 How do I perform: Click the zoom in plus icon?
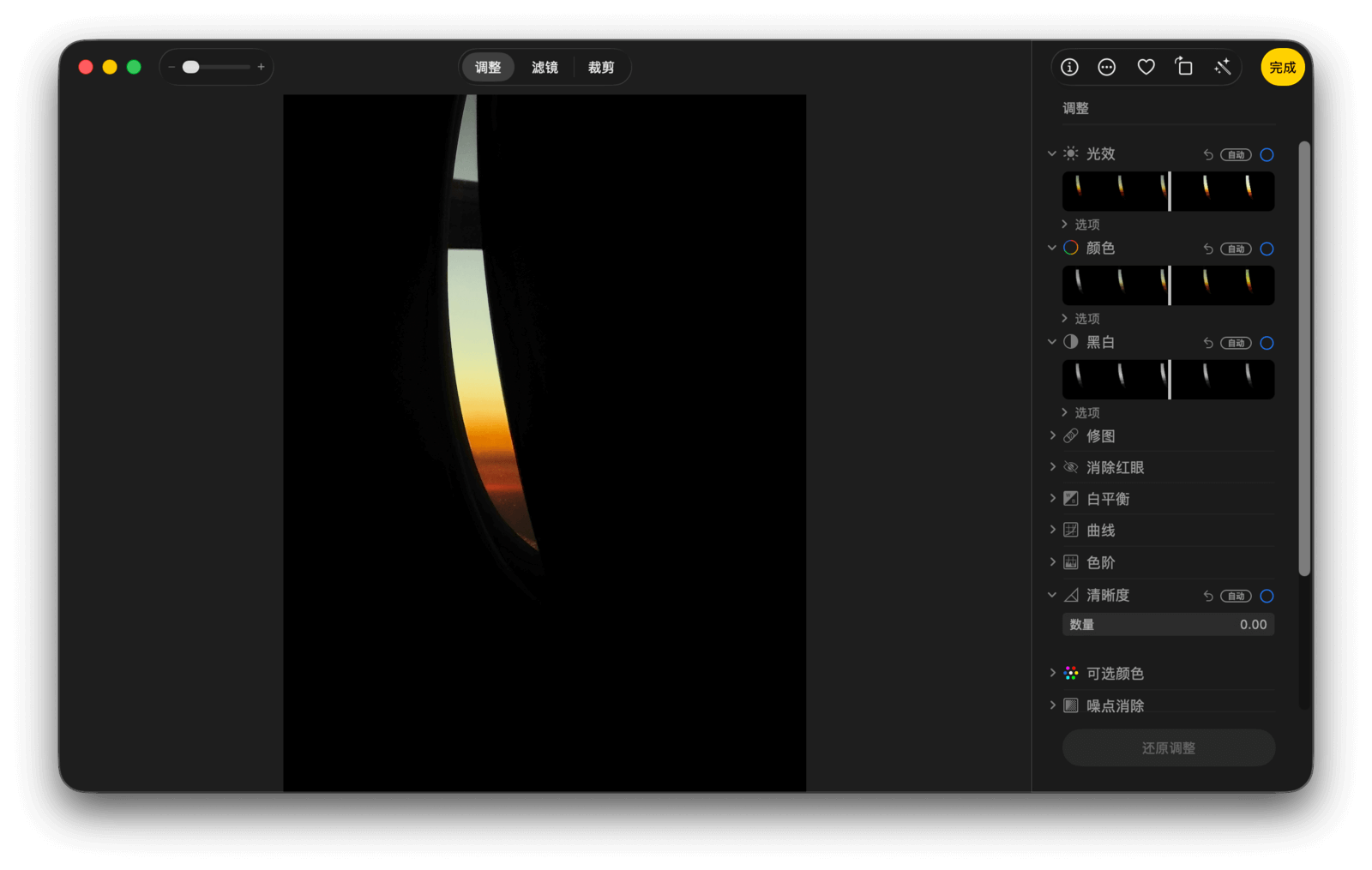pos(261,67)
